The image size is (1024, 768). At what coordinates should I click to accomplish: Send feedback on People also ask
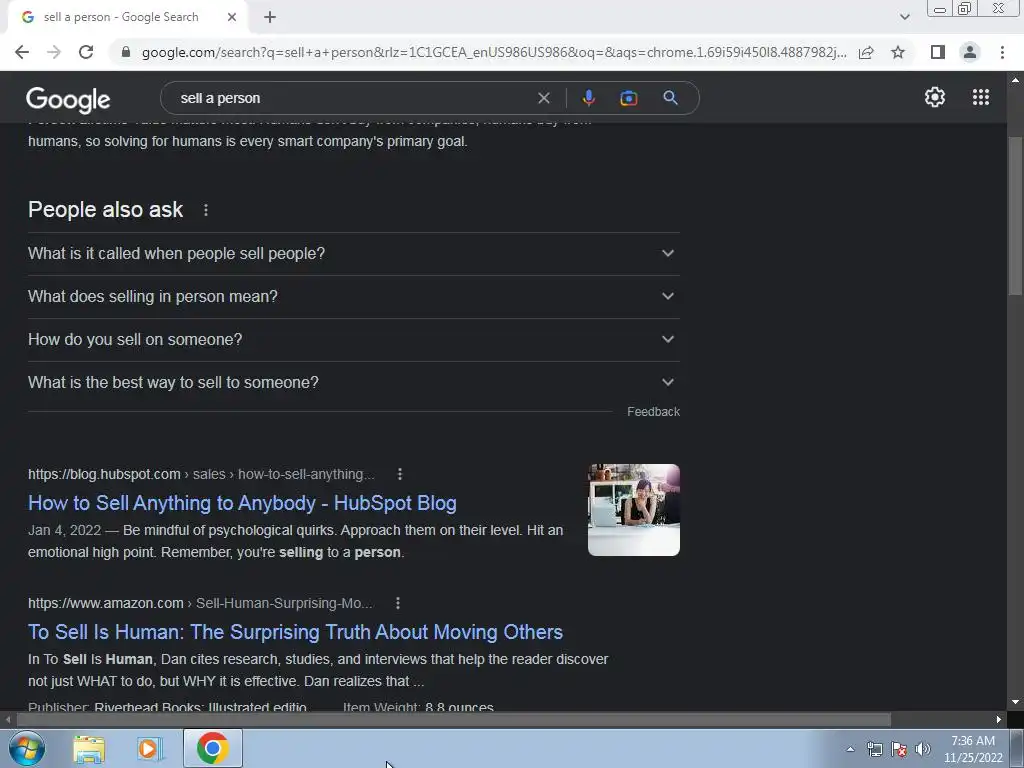click(653, 412)
